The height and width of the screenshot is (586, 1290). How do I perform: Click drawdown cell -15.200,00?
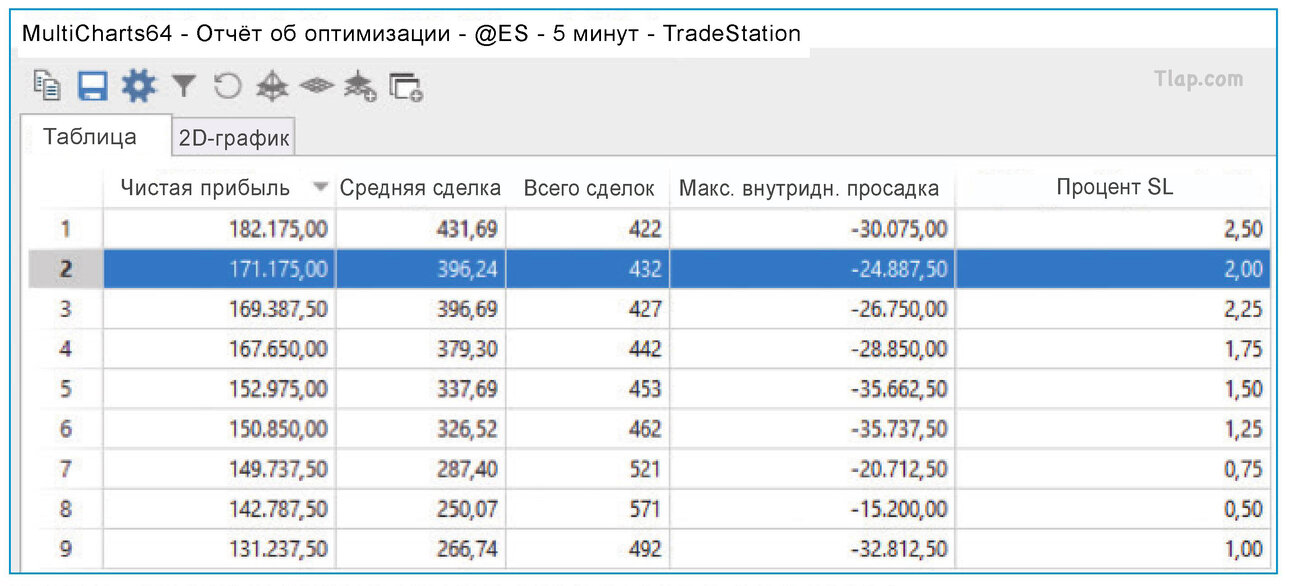coord(812,509)
